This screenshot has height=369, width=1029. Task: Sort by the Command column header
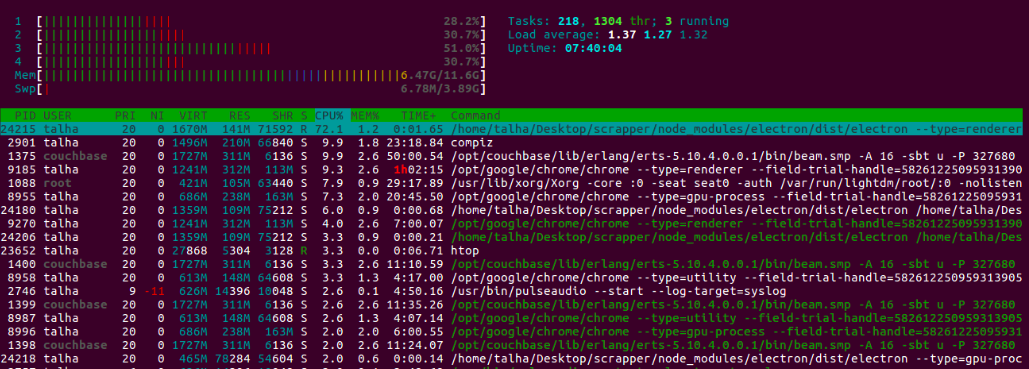click(475, 116)
